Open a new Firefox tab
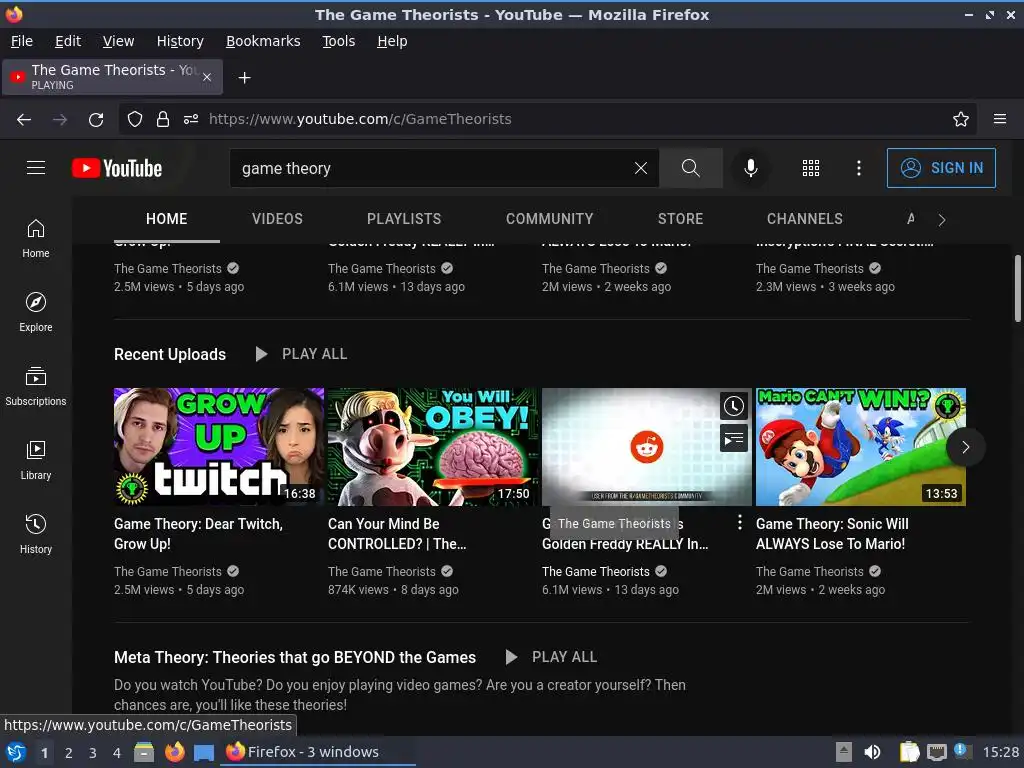The height and width of the screenshot is (768, 1024). coord(244,78)
